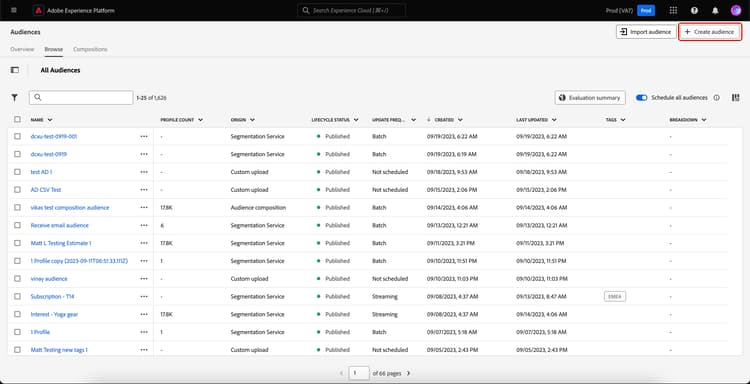Open the Interest - Yoga gear audience link
750x384 pixels.
pos(54,314)
